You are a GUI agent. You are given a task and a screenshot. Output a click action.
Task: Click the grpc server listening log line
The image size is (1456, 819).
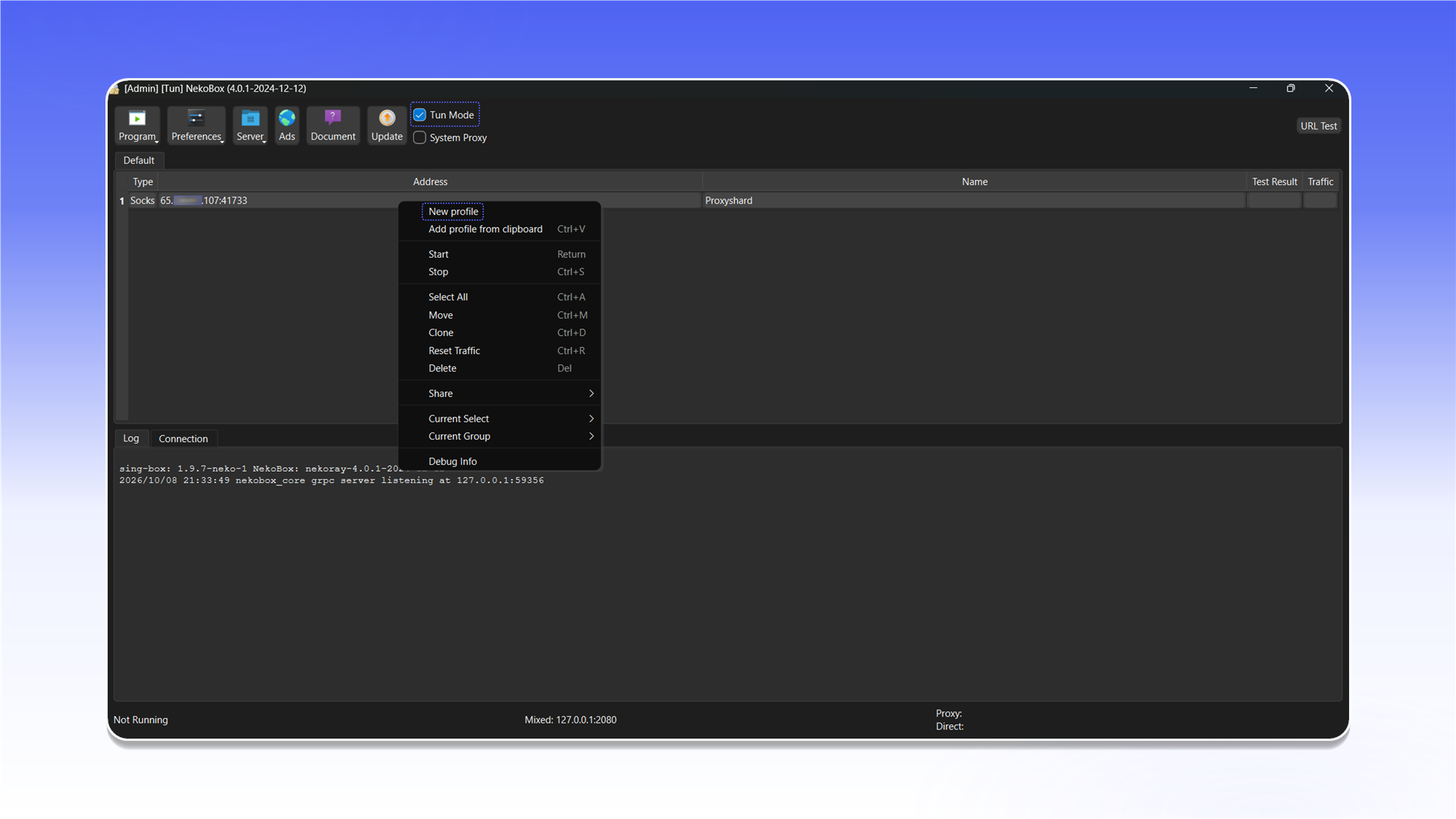331,481
